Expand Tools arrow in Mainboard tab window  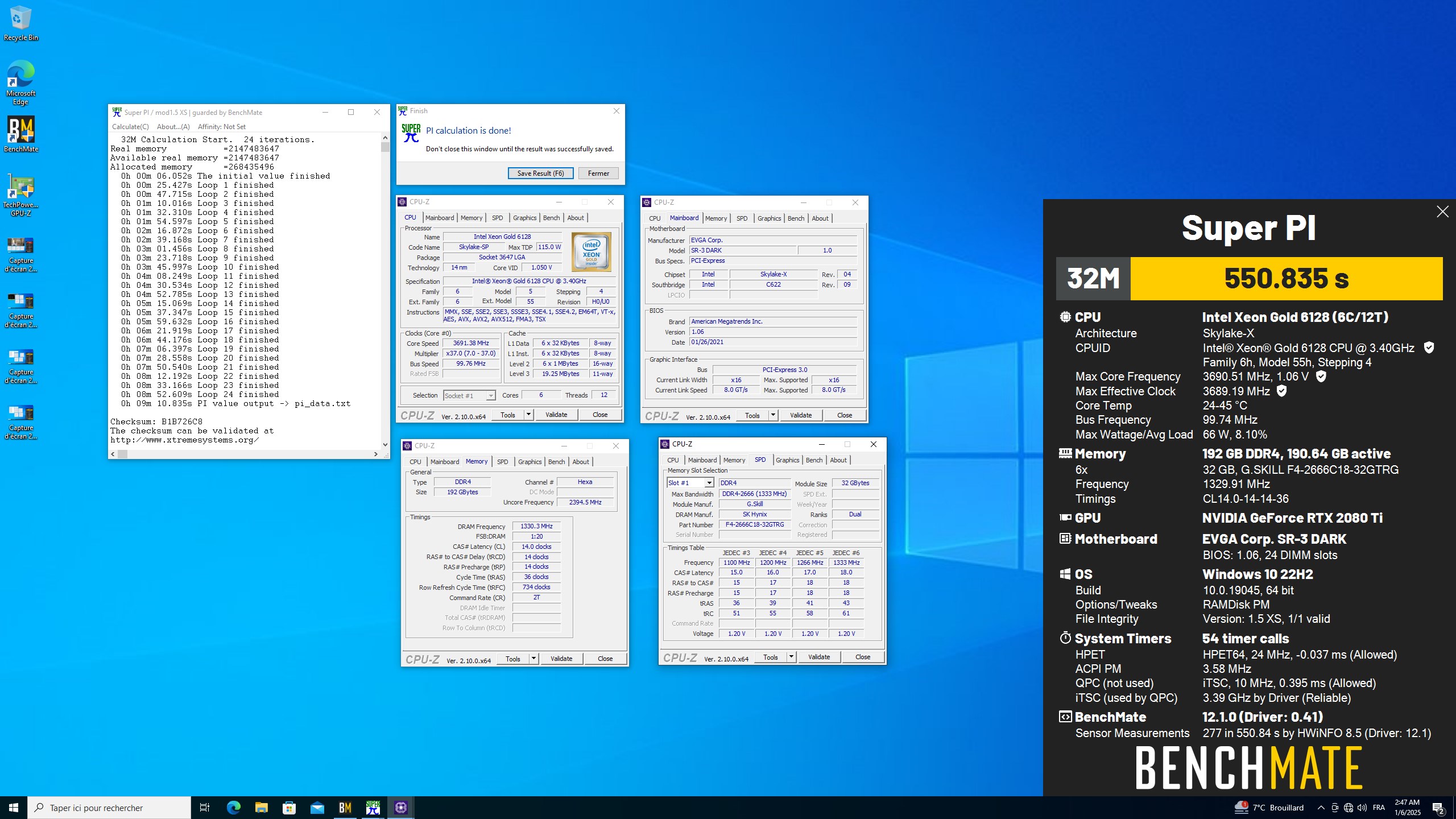tap(773, 415)
